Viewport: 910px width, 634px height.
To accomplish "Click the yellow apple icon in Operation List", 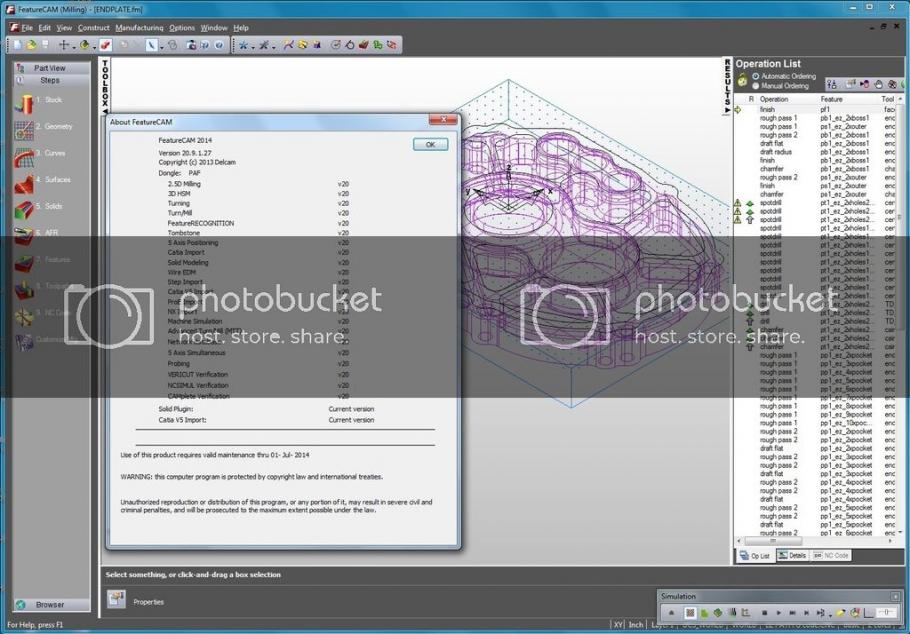I will click(x=742, y=81).
